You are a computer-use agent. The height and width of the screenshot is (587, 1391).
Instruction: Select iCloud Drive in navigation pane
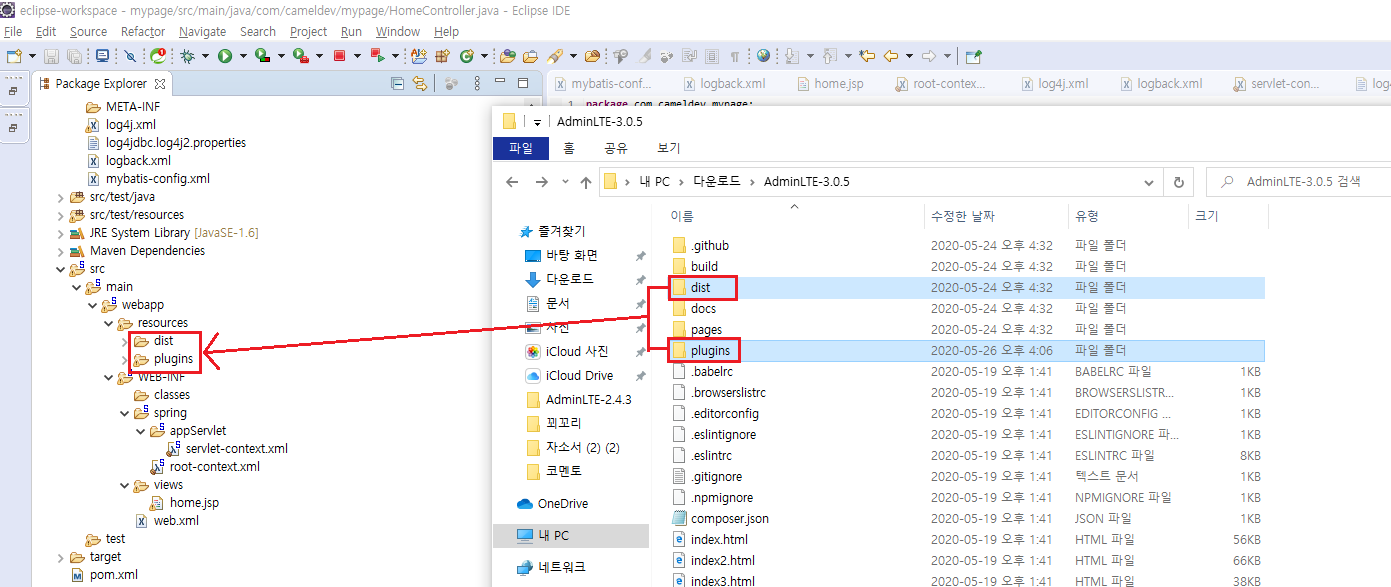point(579,376)
